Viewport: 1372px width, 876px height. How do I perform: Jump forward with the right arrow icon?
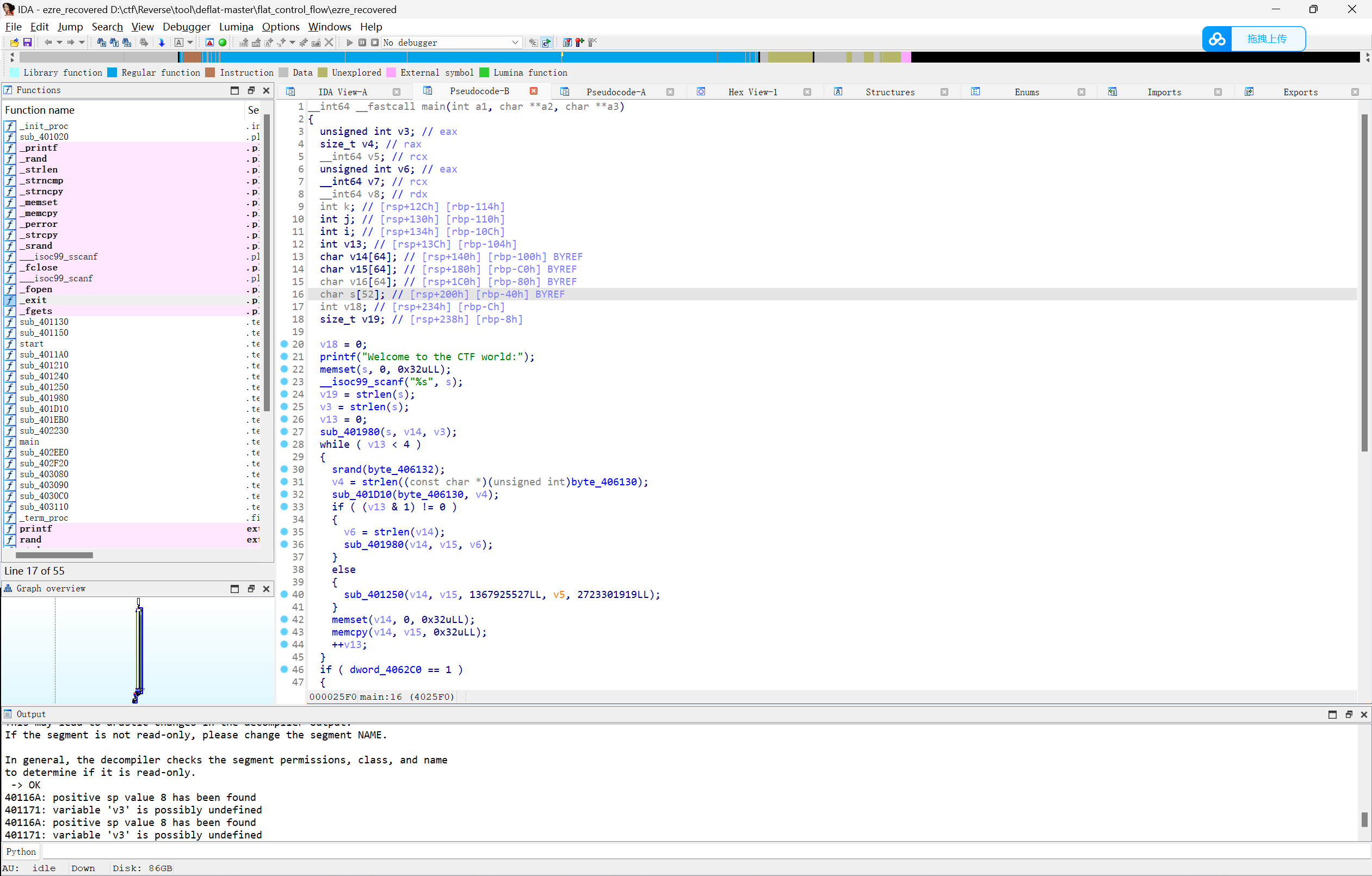click(71, 43)
